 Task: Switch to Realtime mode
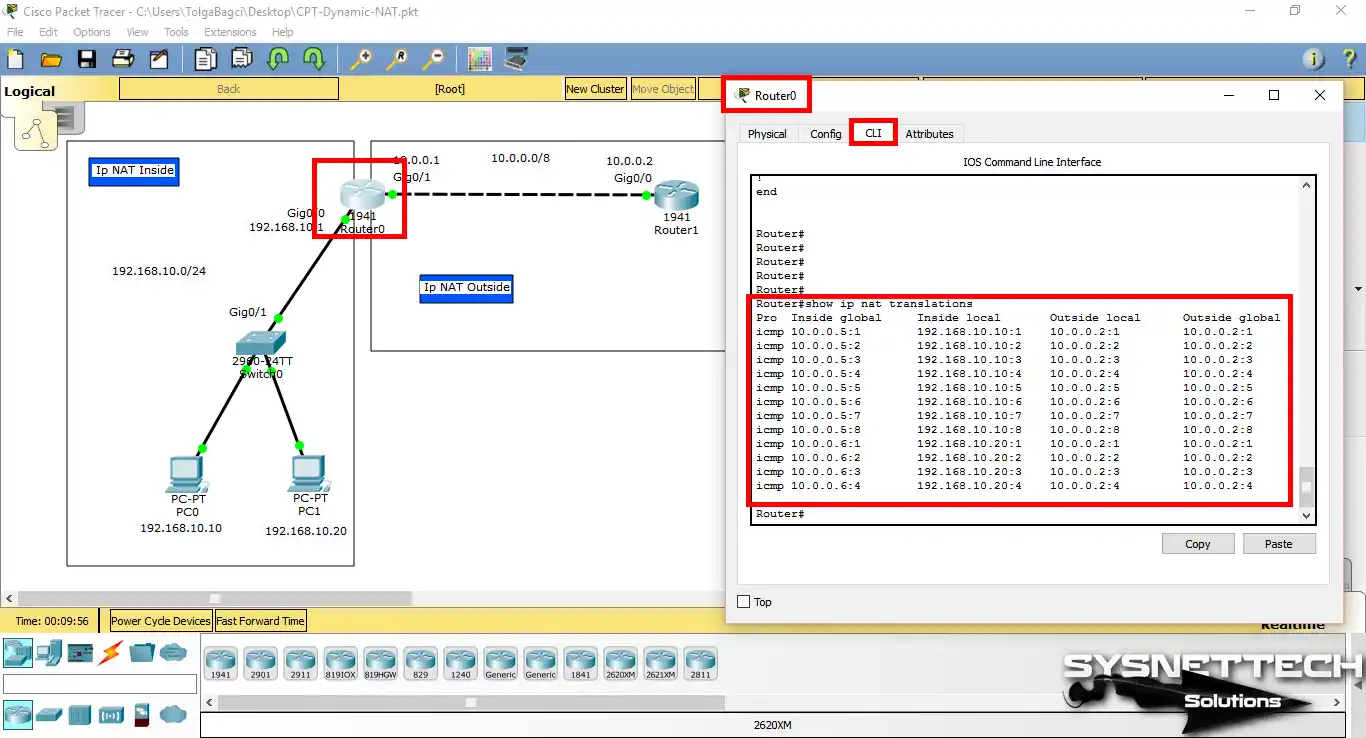coord(1292,623)
